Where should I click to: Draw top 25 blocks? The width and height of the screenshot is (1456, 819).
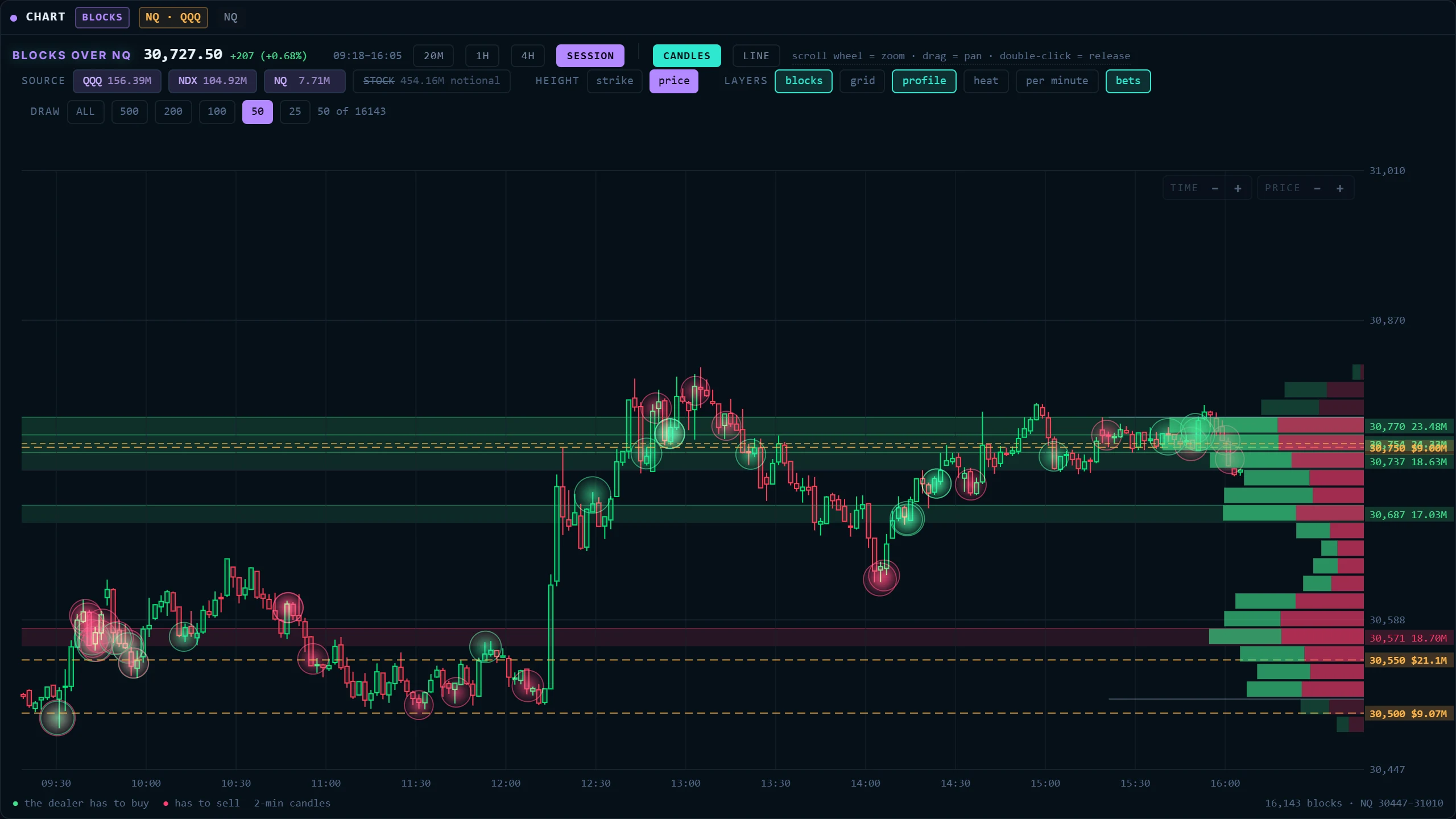click(295, 111)
